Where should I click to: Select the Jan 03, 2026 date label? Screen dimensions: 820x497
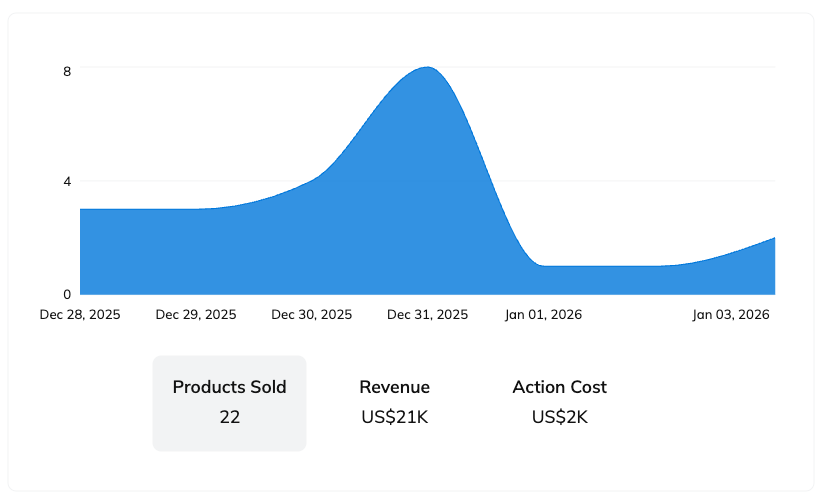click(x=731, y=314)
